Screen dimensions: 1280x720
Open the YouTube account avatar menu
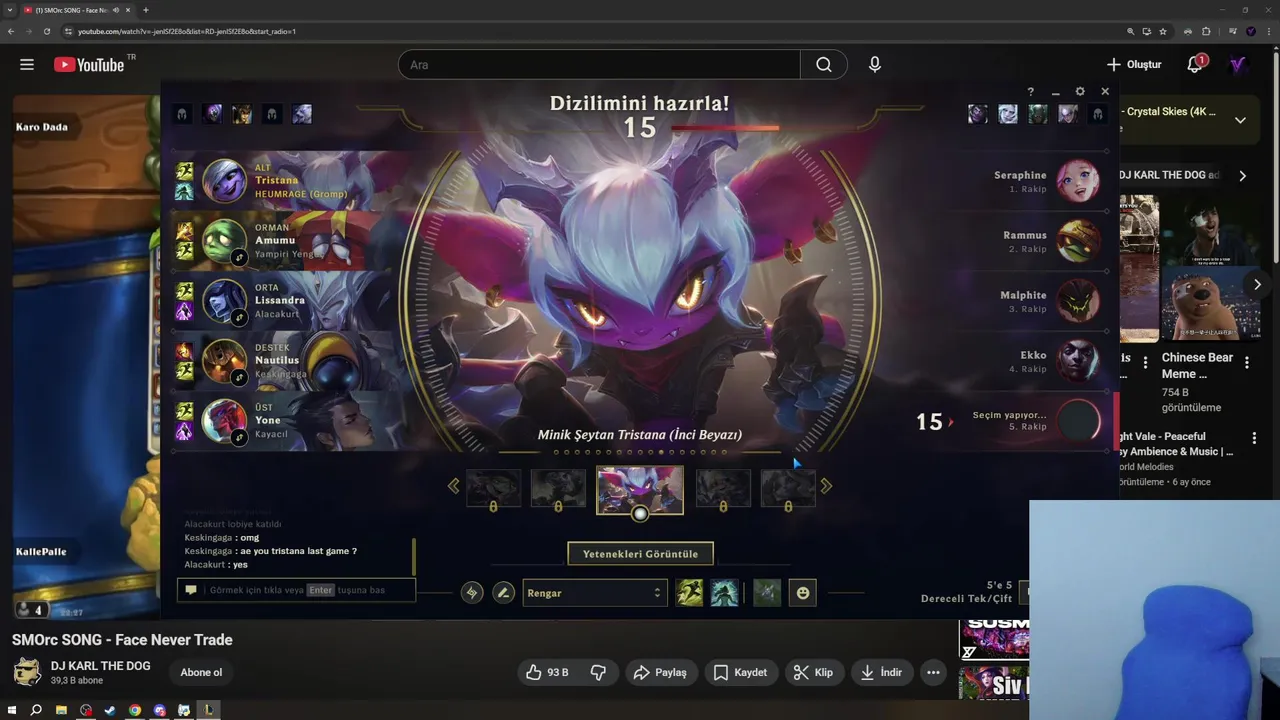point(1238,65)
